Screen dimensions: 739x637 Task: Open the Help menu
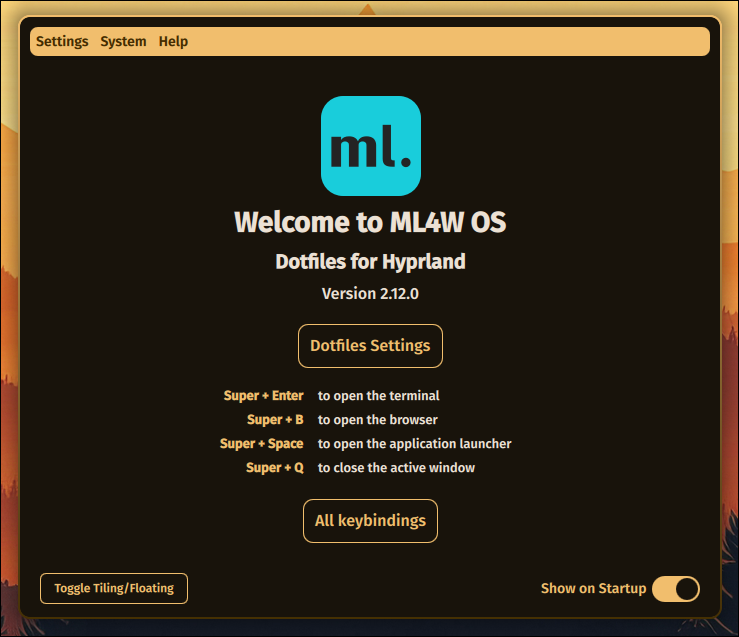173,42
